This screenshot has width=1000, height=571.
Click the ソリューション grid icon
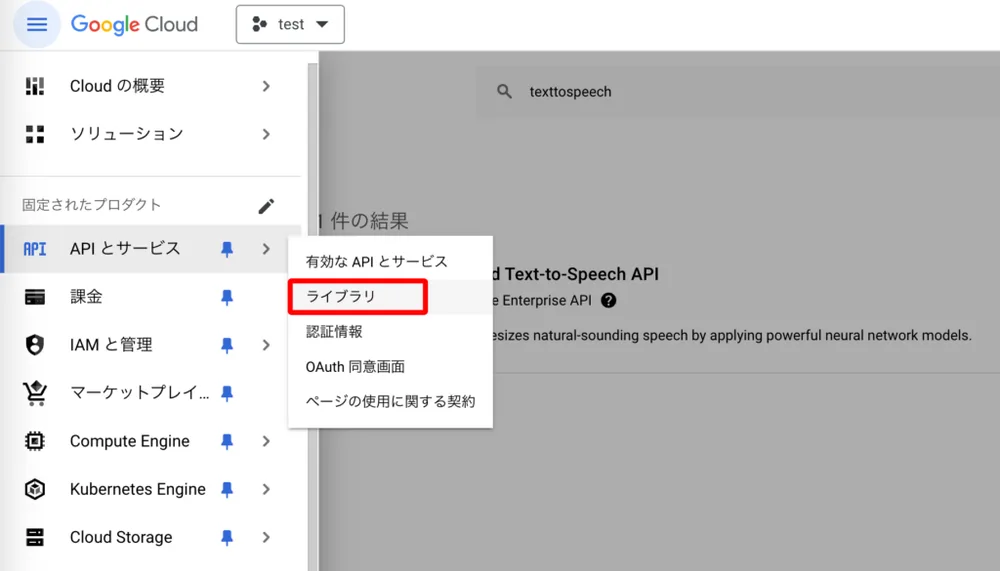pos(34,134)
